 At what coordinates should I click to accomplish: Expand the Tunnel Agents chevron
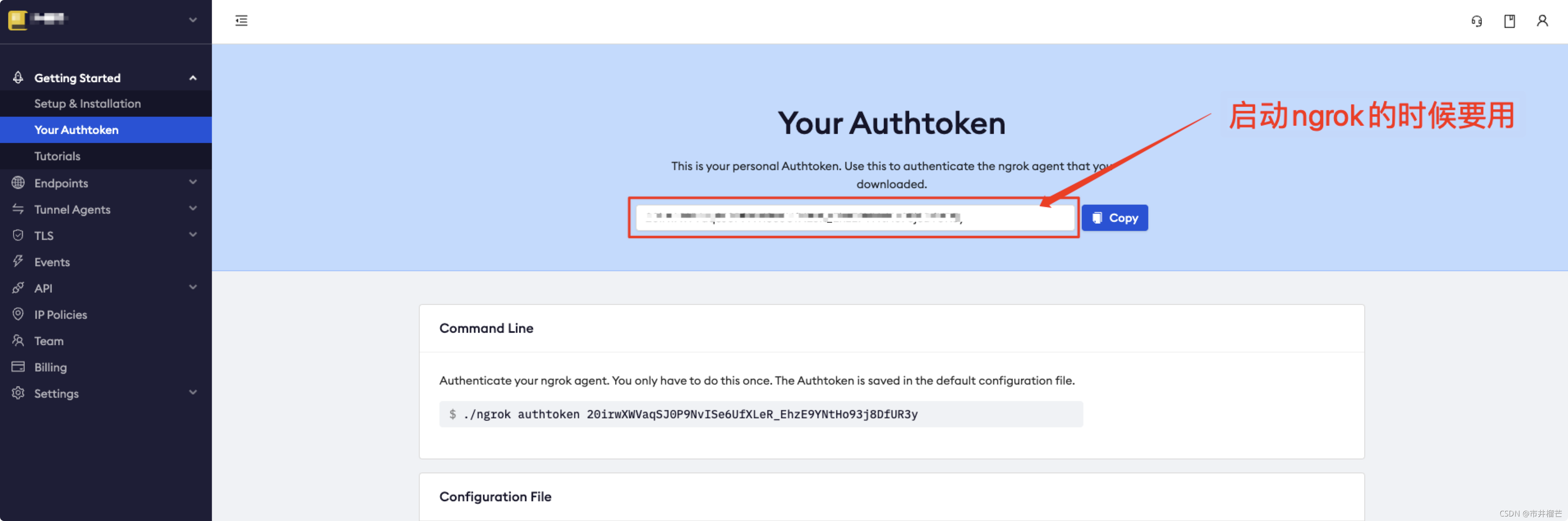click(193, 209)
